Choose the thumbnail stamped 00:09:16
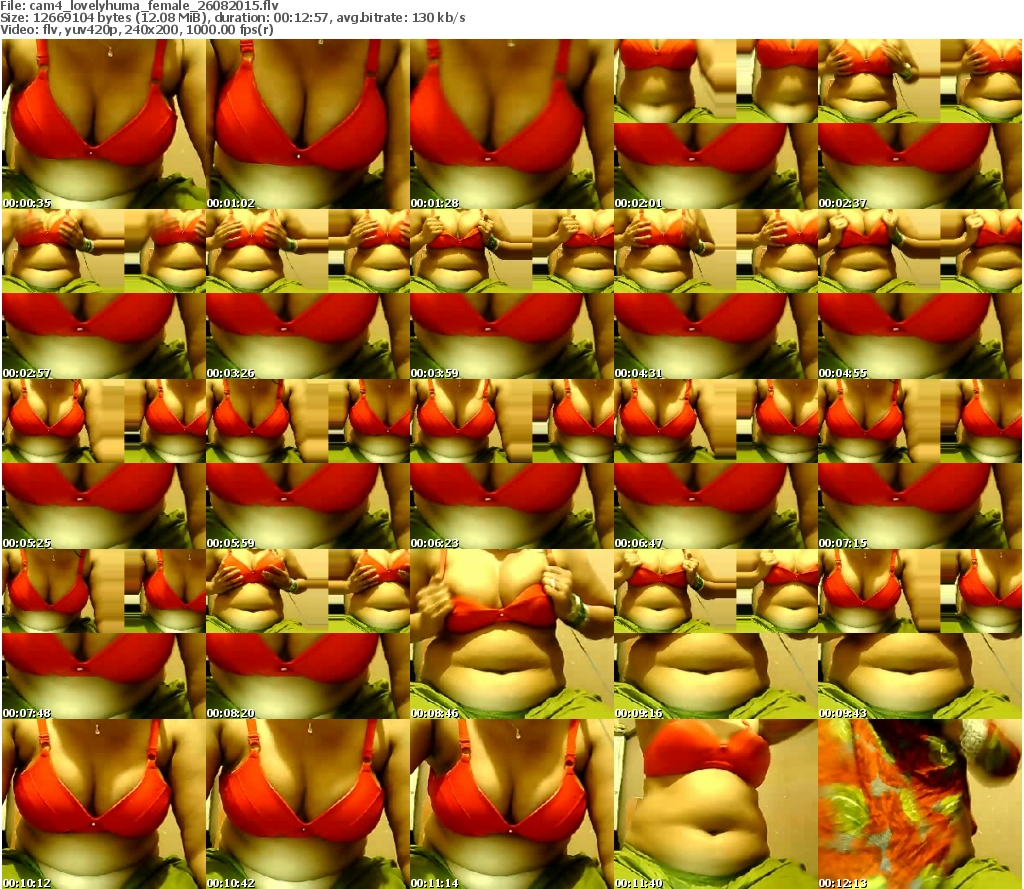The image size is (1024, 889). (716, 634)
